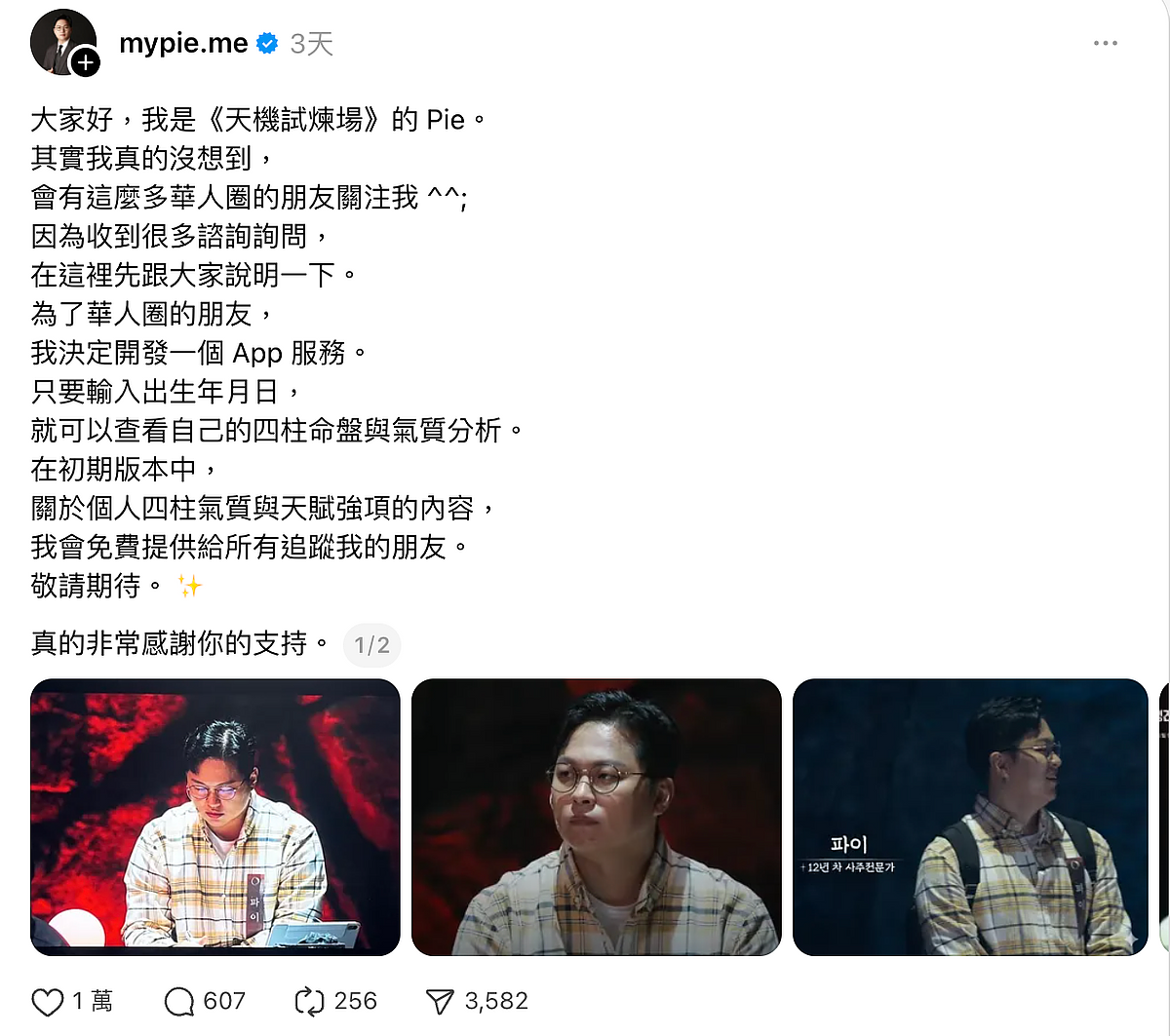
Task: Share the post with the paper plane icon
Action: pos(440,1002)
